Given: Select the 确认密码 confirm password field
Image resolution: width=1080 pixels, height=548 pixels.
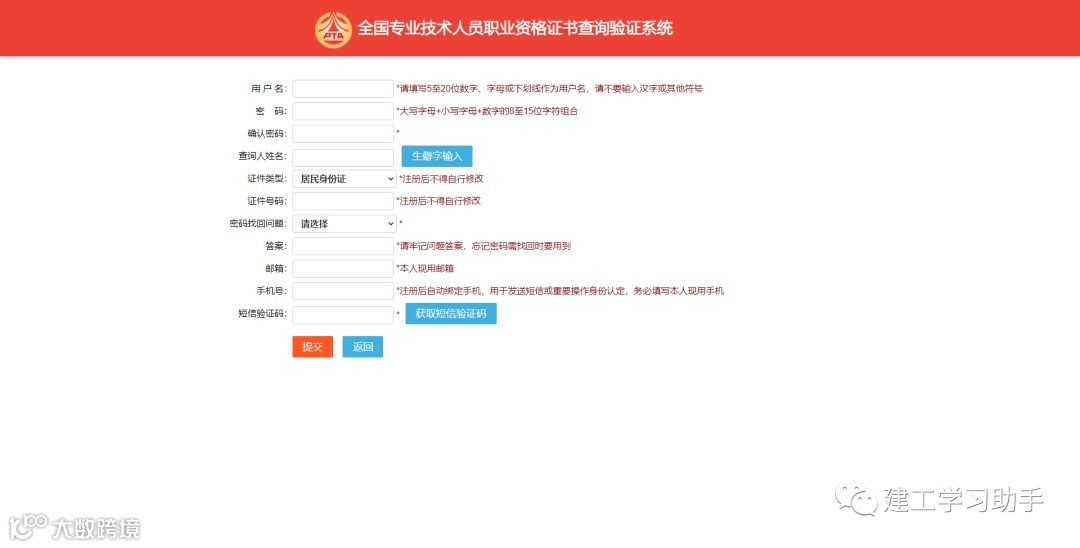Looking at the screenshot, I should 343,134.
